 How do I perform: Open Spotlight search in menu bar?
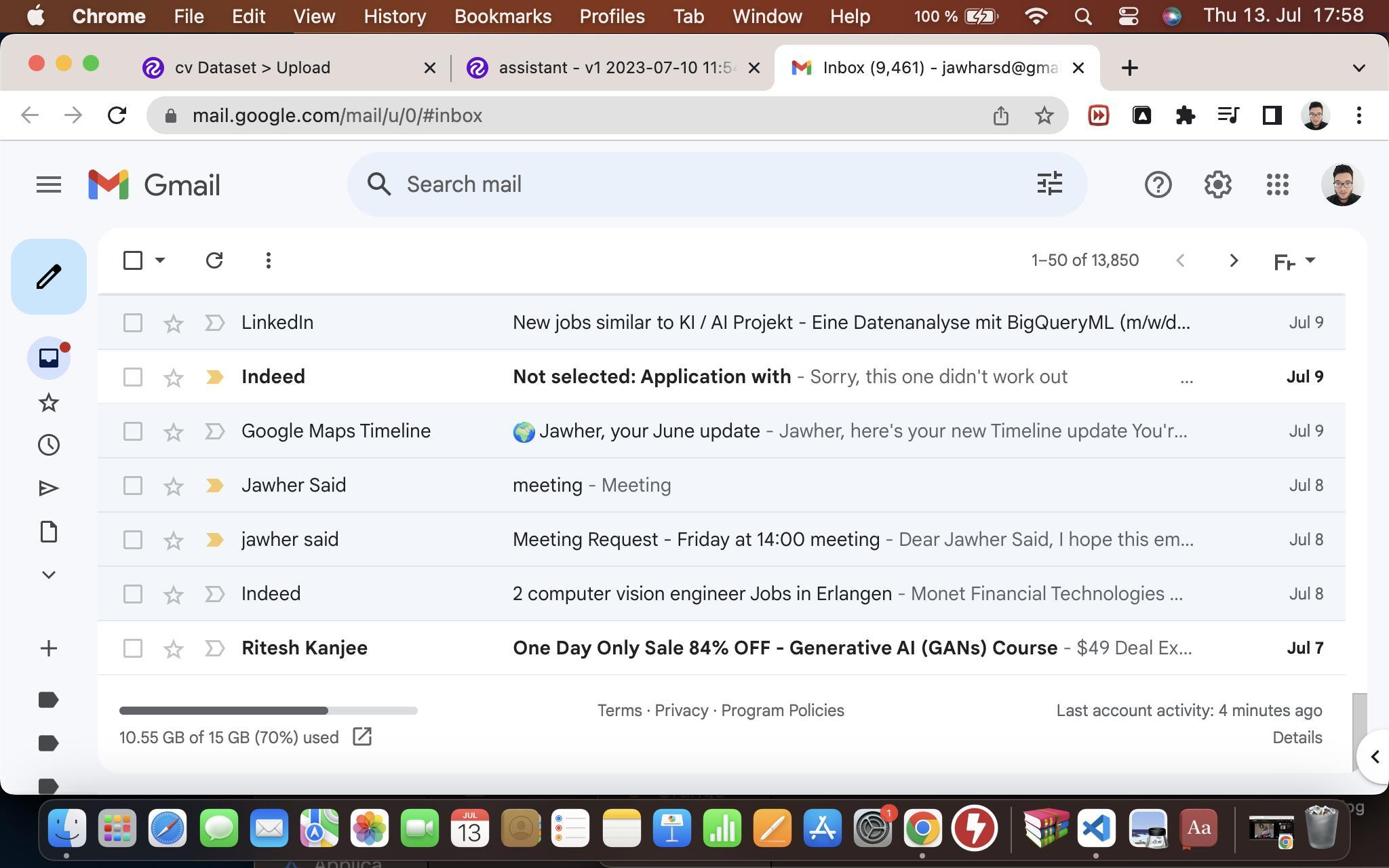[1083, 16]
